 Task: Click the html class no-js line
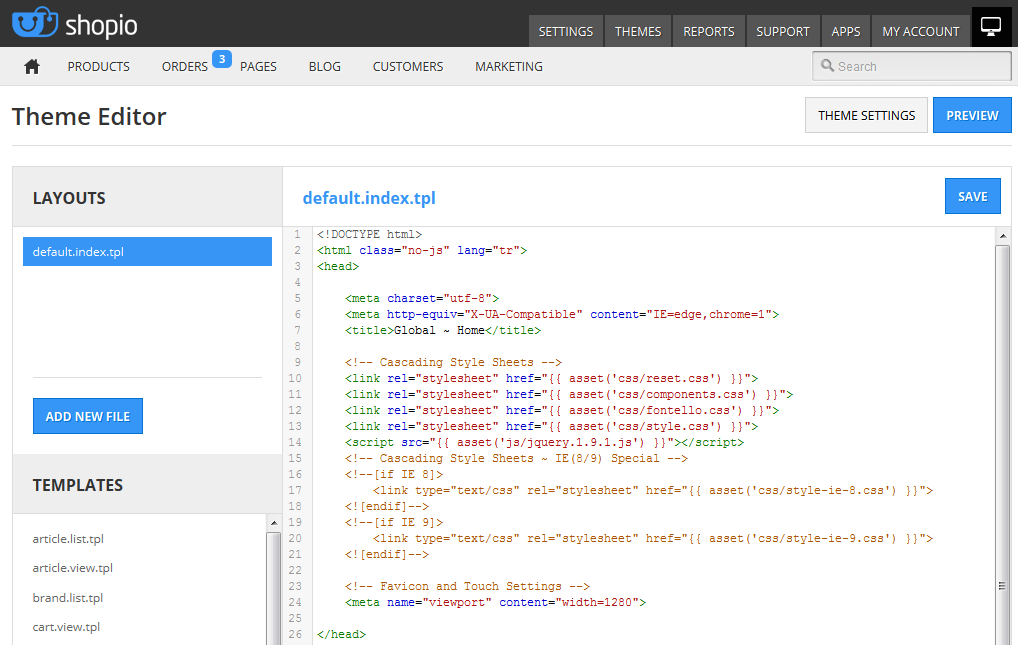422,251
